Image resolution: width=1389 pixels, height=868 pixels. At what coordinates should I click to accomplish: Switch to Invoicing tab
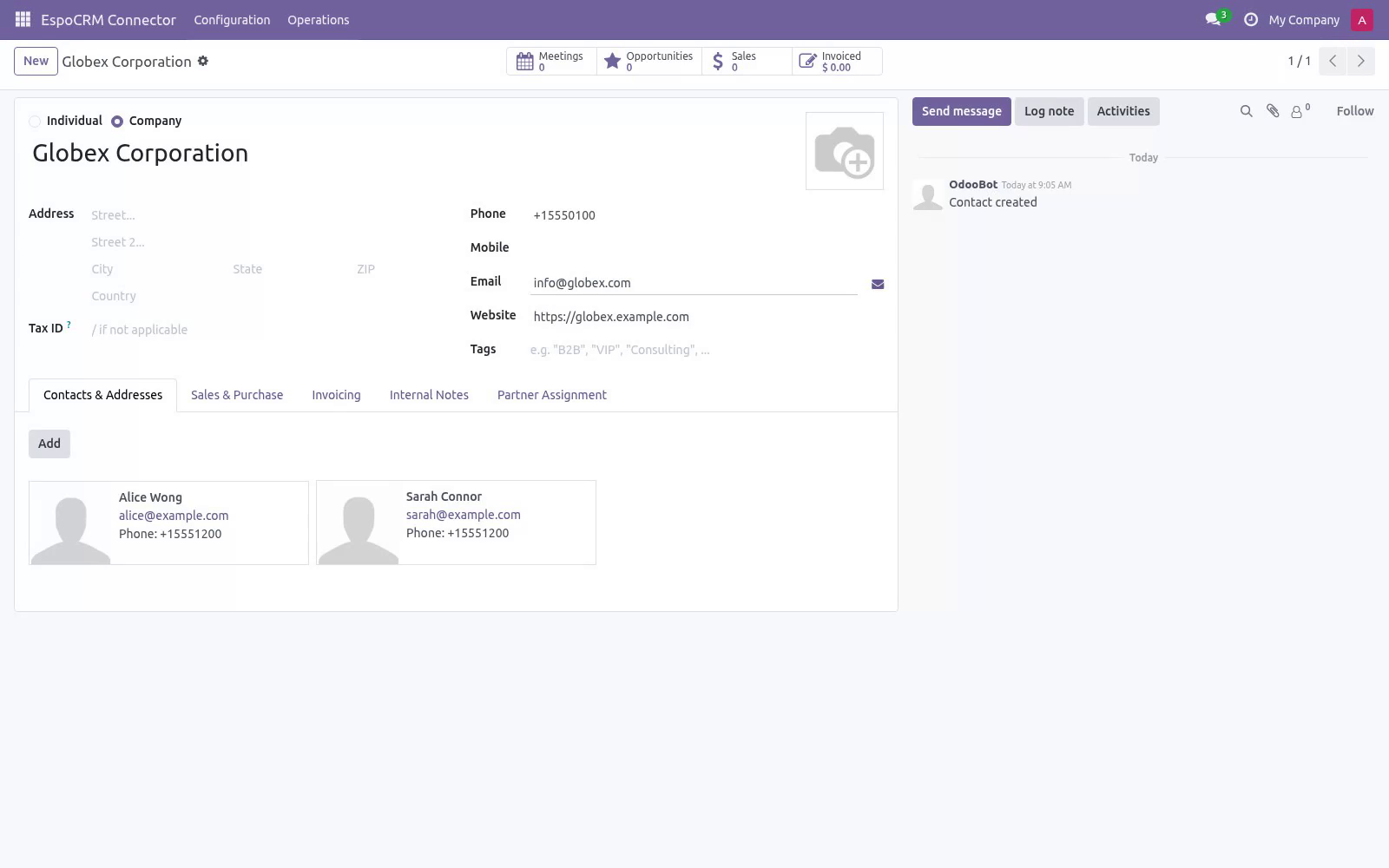336,395
